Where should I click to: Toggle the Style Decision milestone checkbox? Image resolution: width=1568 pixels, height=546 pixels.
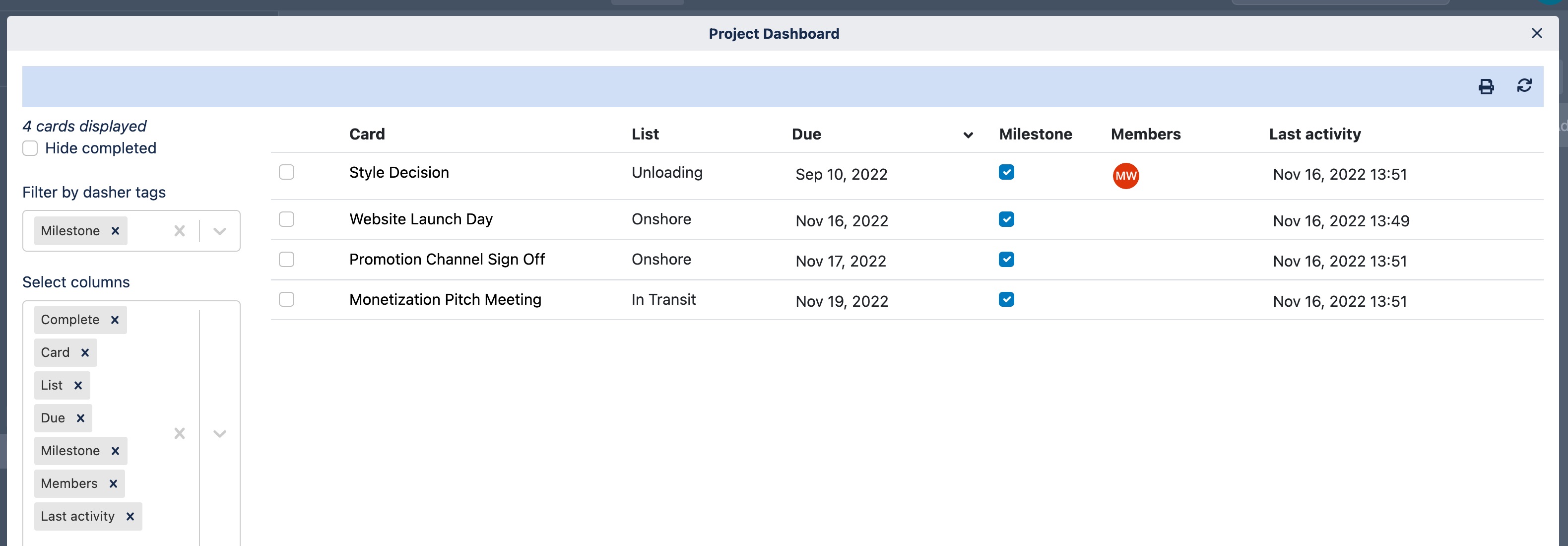[1006, 172]
